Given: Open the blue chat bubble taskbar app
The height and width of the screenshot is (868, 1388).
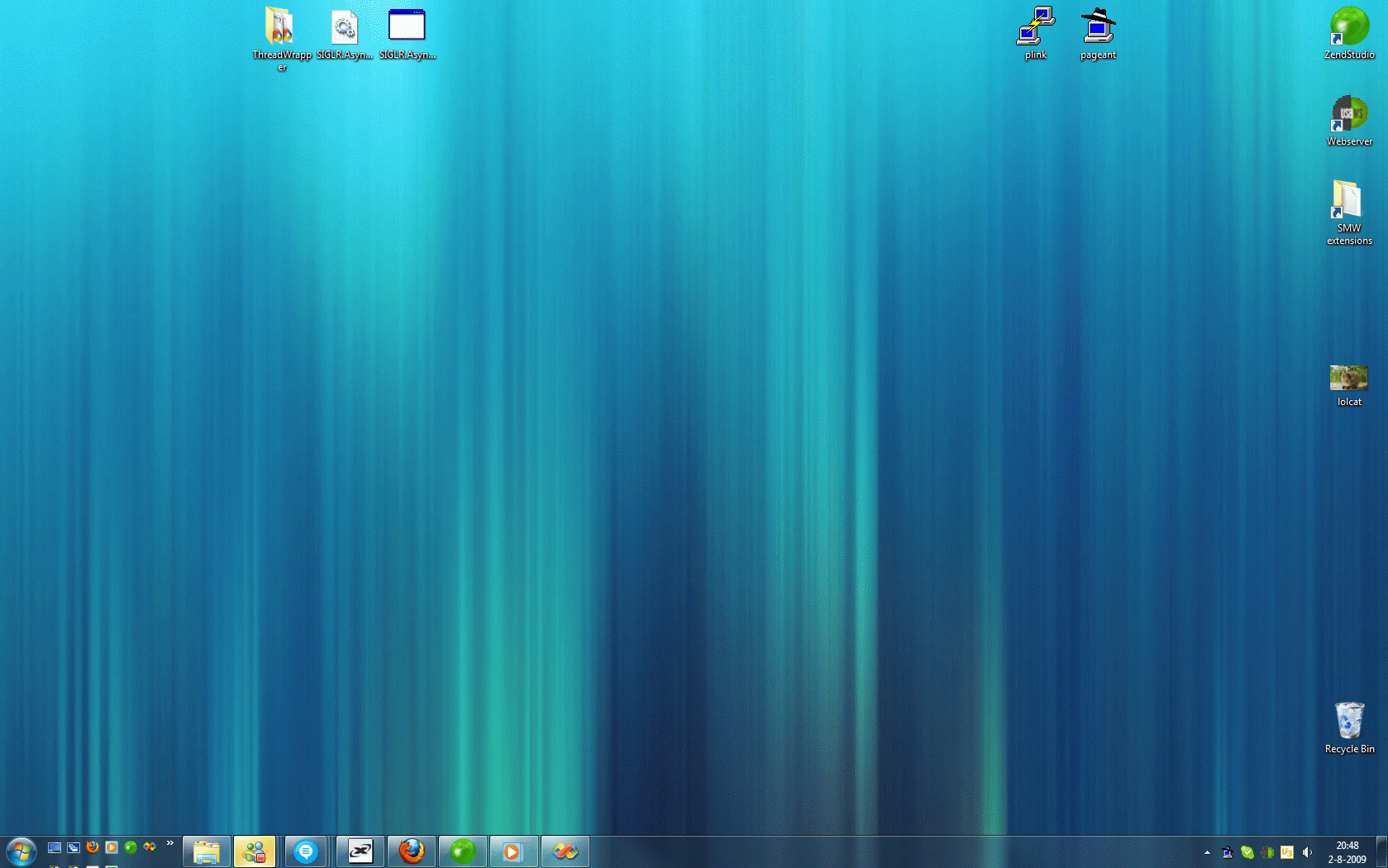Looking at the screenshot, I should (306, 851).
